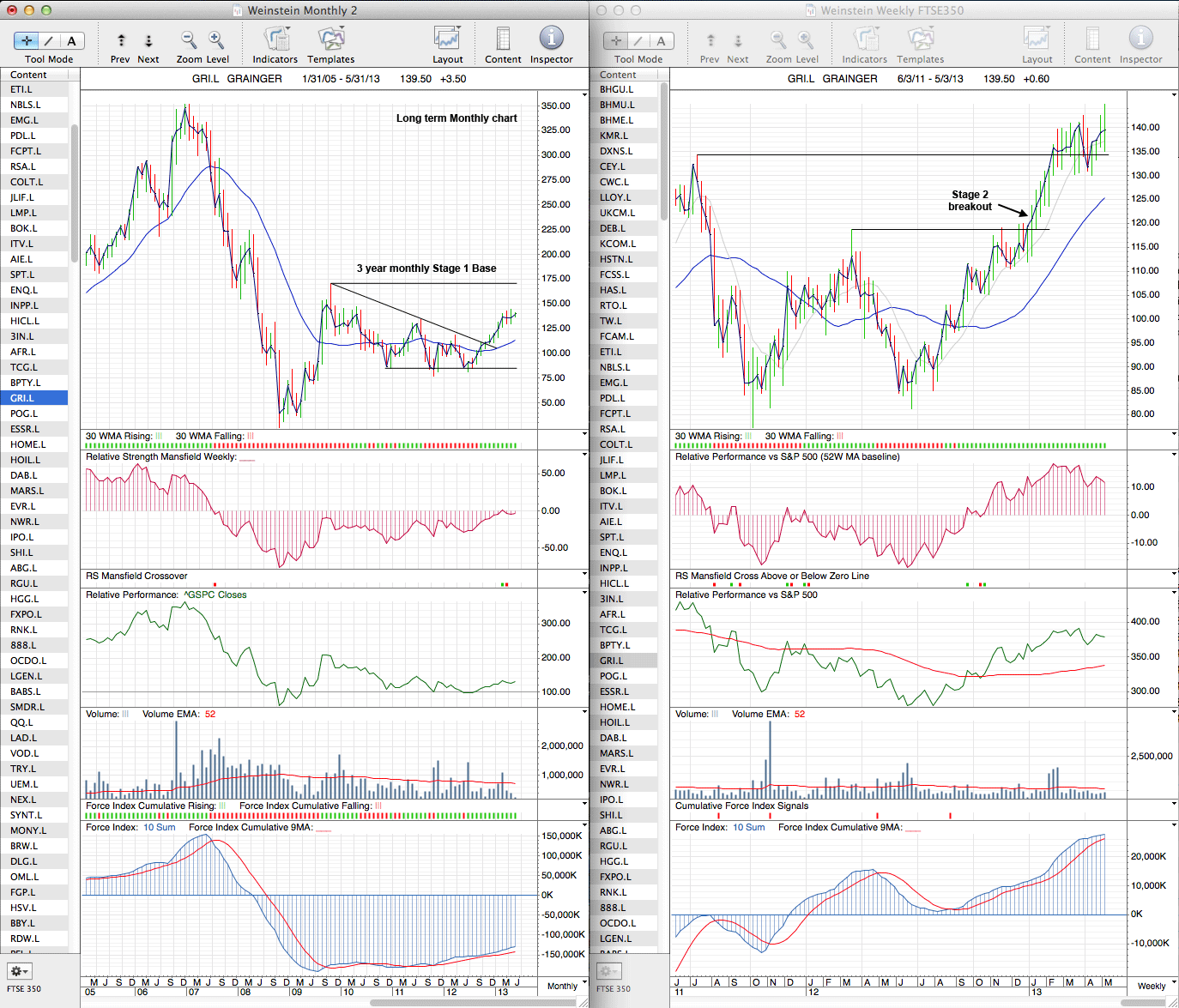Click the Next down-arrow icon
Viewport: 1179px width, 1008px height.
(148, 40)
